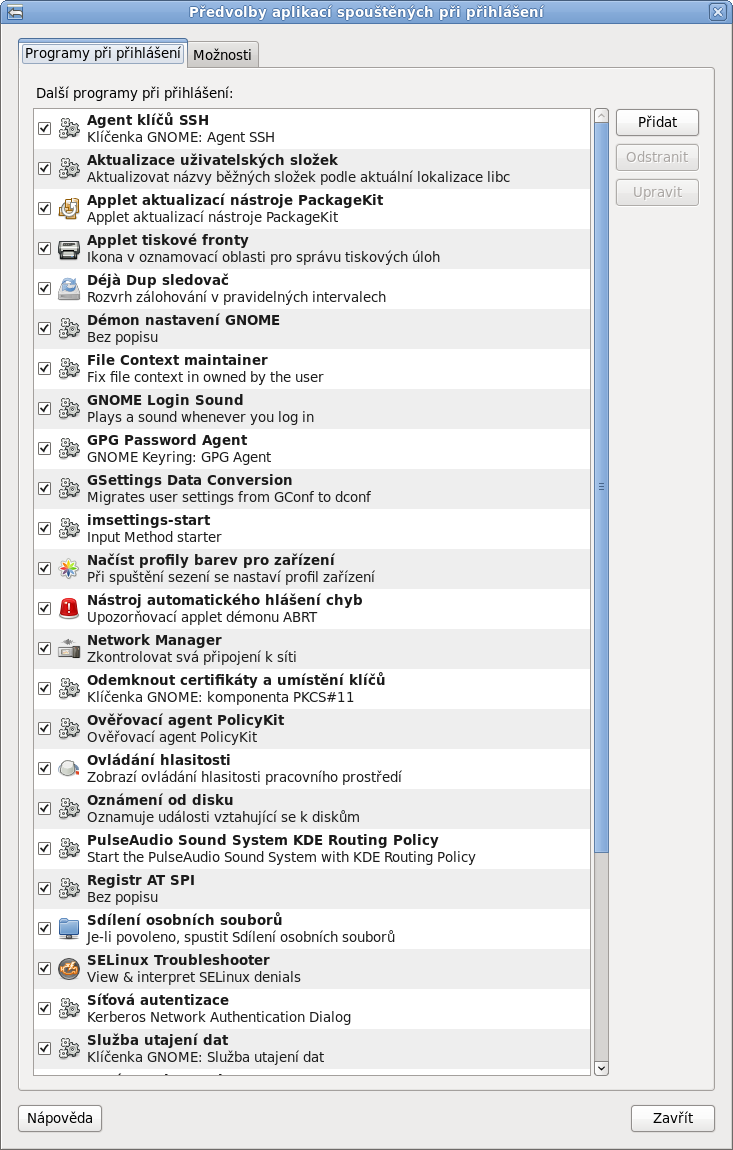This screenshot has width=733, height=1150.
Task: Click the Zavřít button
Action: (673, 1118)
